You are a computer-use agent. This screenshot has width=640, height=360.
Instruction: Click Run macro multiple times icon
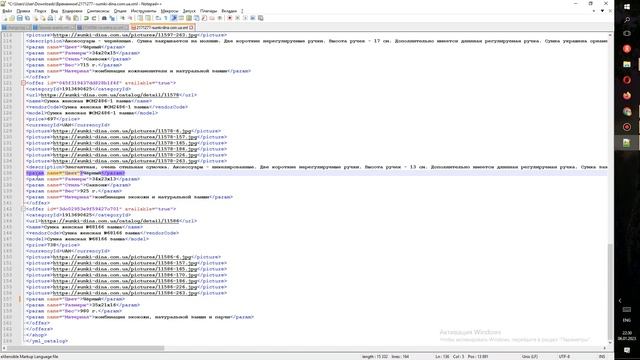(x=253, y=18)
